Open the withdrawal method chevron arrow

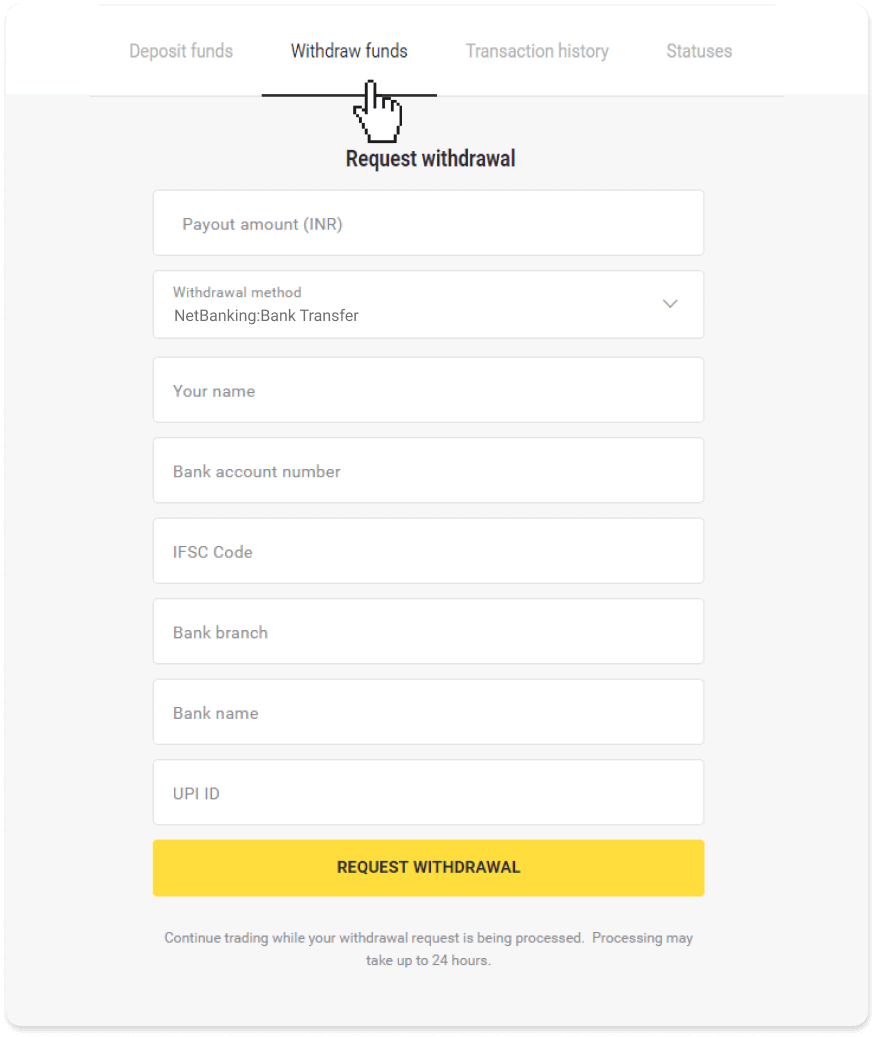click(670, 304)
